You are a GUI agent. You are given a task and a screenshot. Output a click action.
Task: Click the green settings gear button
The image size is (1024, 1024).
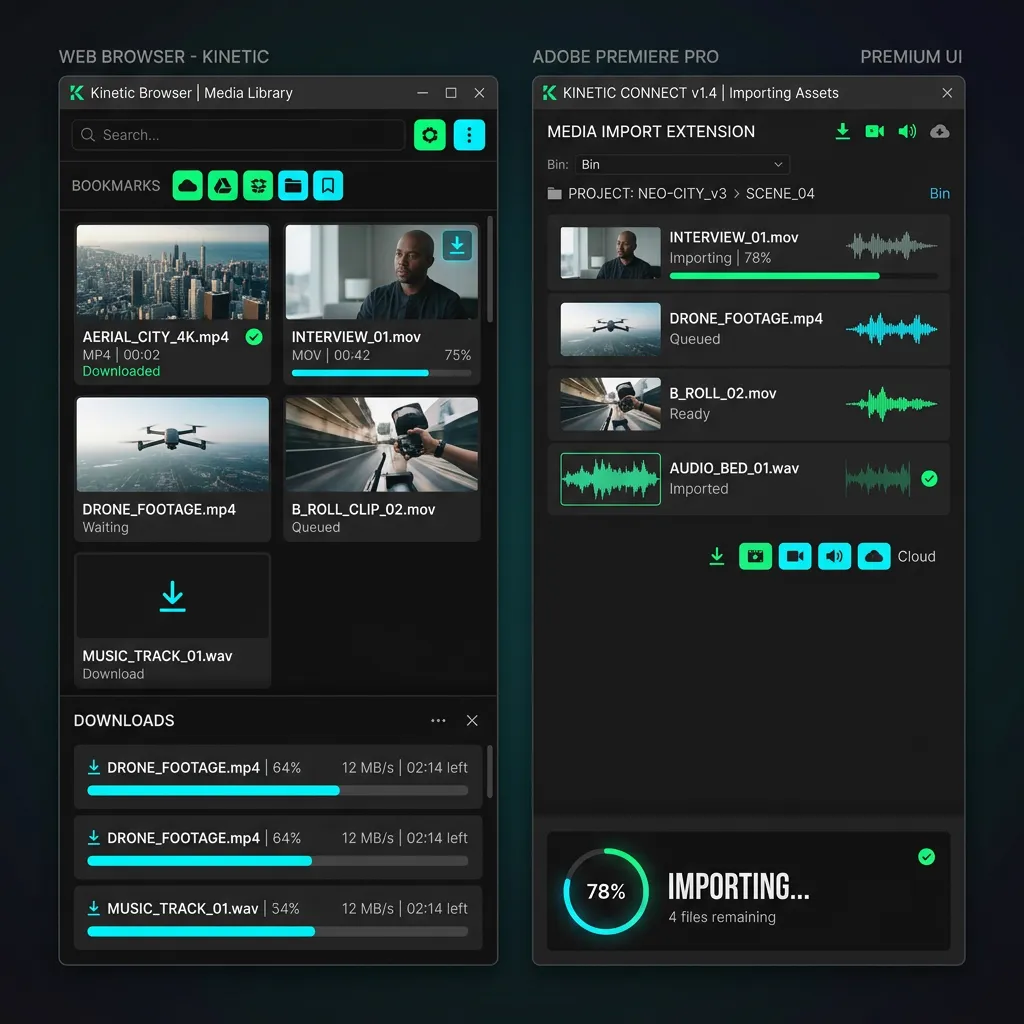coord(430,135)
